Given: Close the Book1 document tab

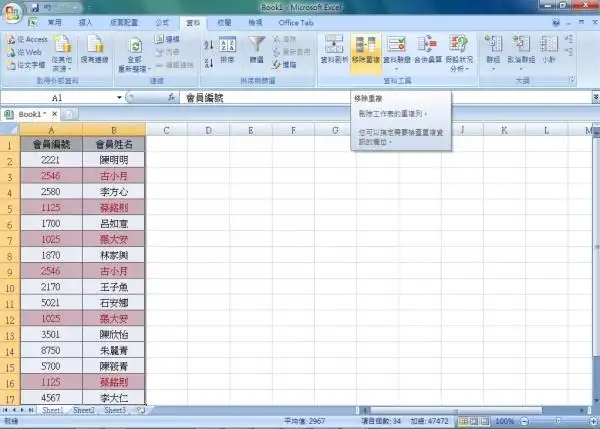Looking at the screenshot, I should coord(54,114).
